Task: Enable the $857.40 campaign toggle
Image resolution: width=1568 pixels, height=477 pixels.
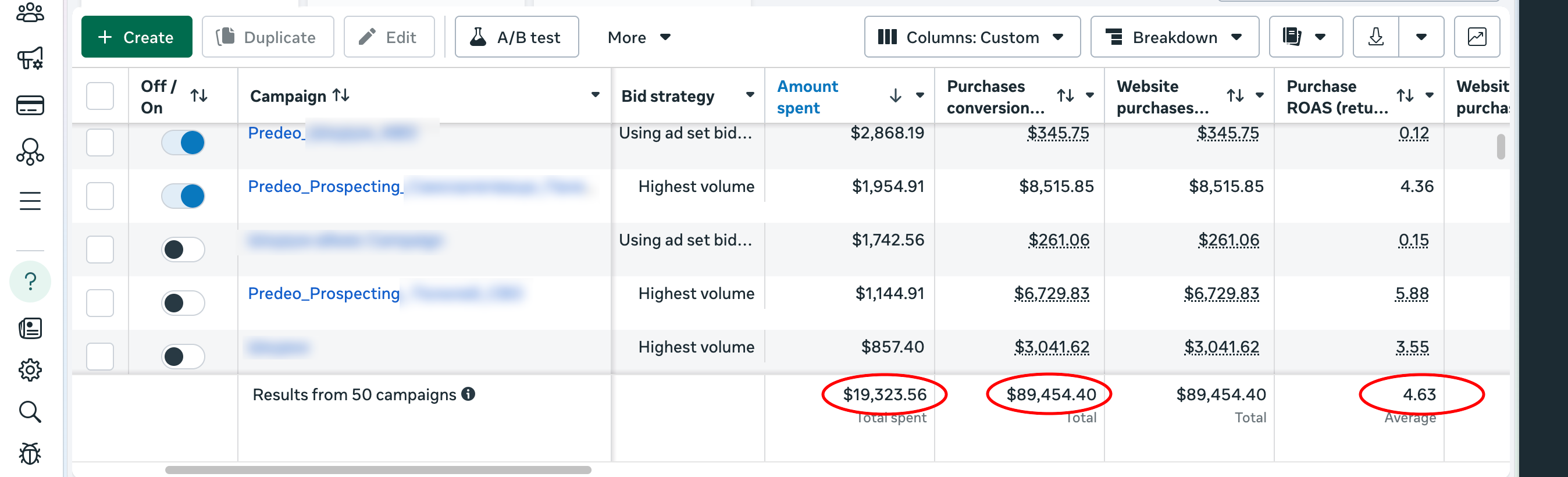Action: (x=183, y=357)
